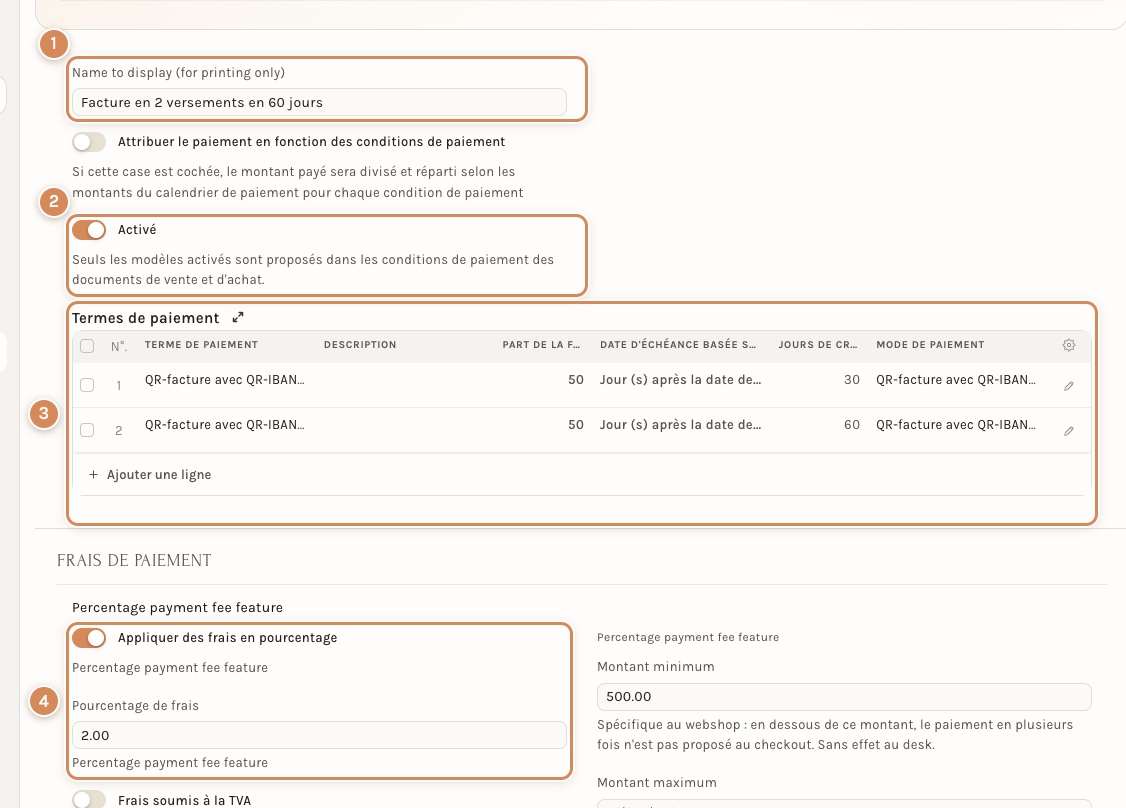Screen dimensions: 1126x808
Task: Check the row 2 payment term checkbox
Action: (x=87, y=430)
